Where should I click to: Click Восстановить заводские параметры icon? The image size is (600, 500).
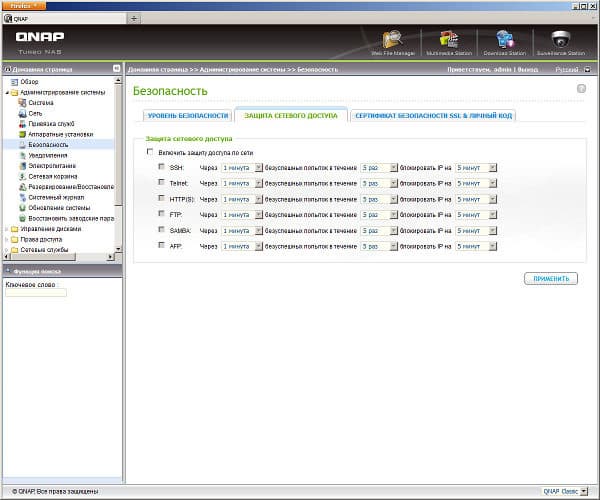point(22,218)
